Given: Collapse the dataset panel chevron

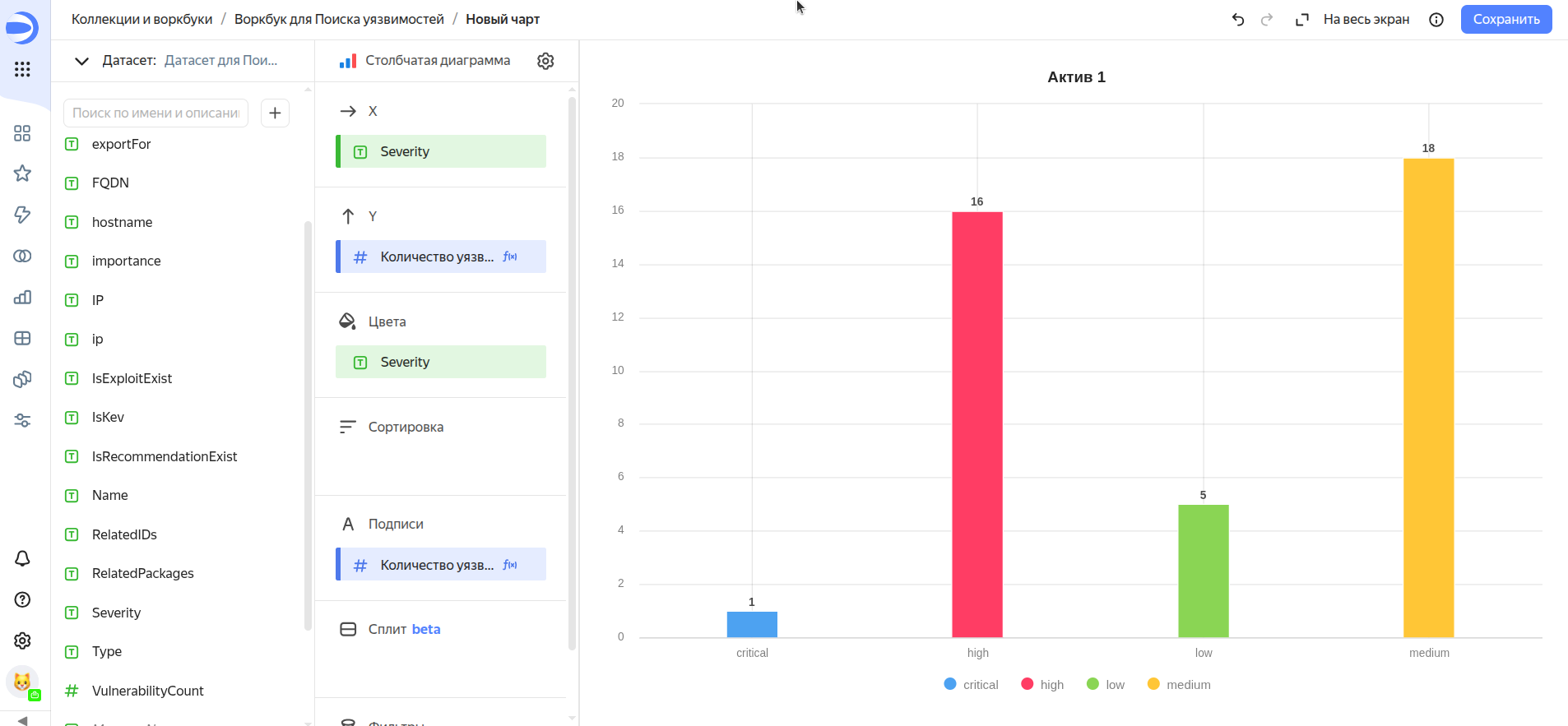Looking at the screenshot, I should coord(81,61).
